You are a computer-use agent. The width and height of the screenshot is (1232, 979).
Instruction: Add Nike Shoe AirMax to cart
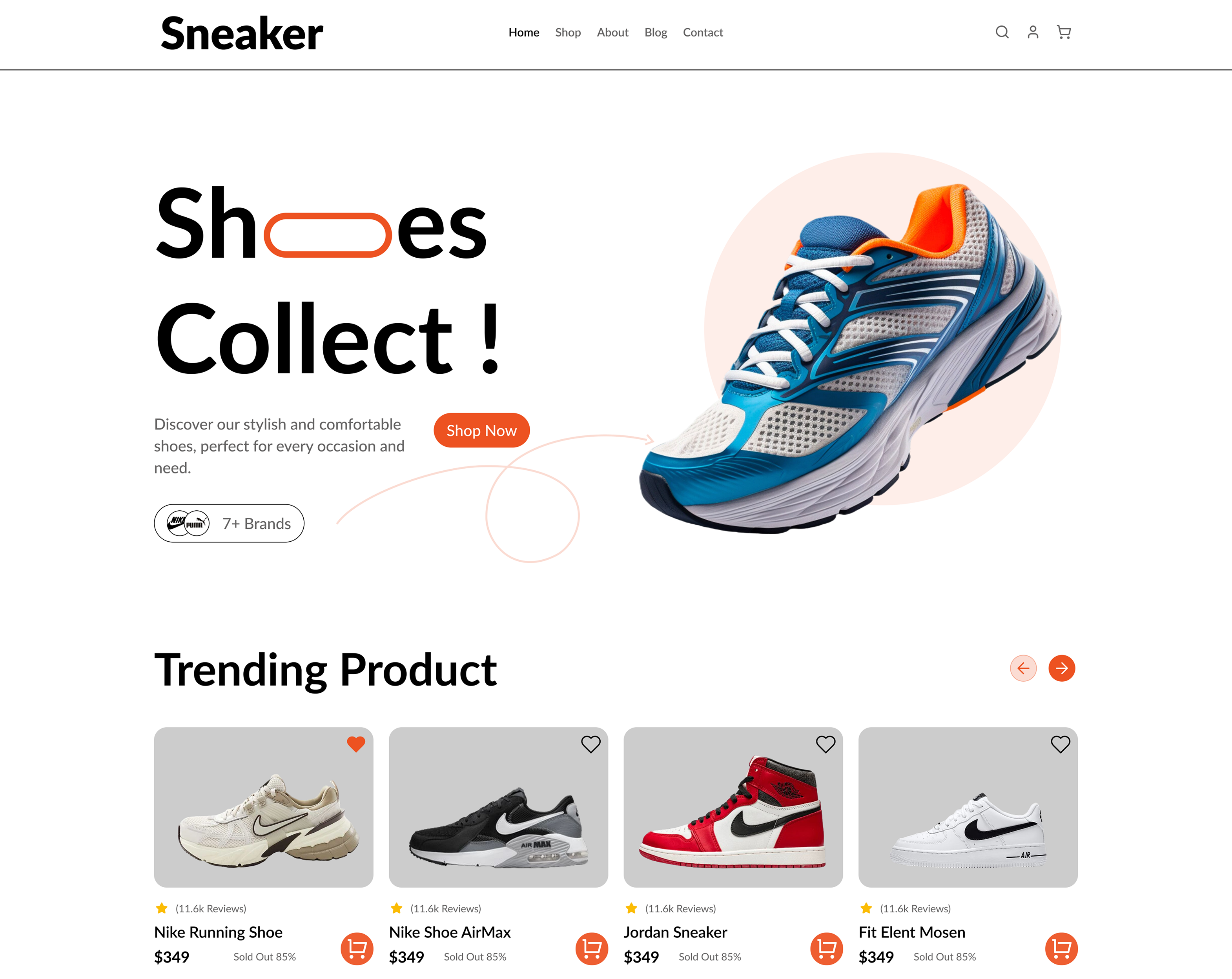point(592,948)
